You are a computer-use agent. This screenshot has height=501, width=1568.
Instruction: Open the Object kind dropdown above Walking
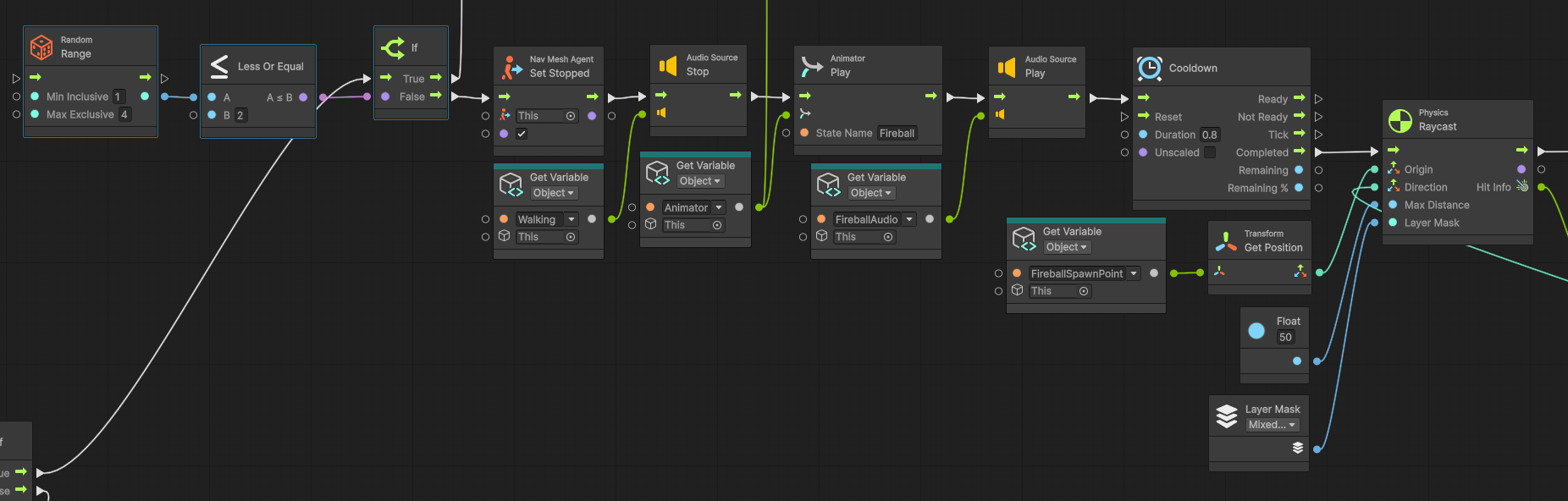[554, 193]
